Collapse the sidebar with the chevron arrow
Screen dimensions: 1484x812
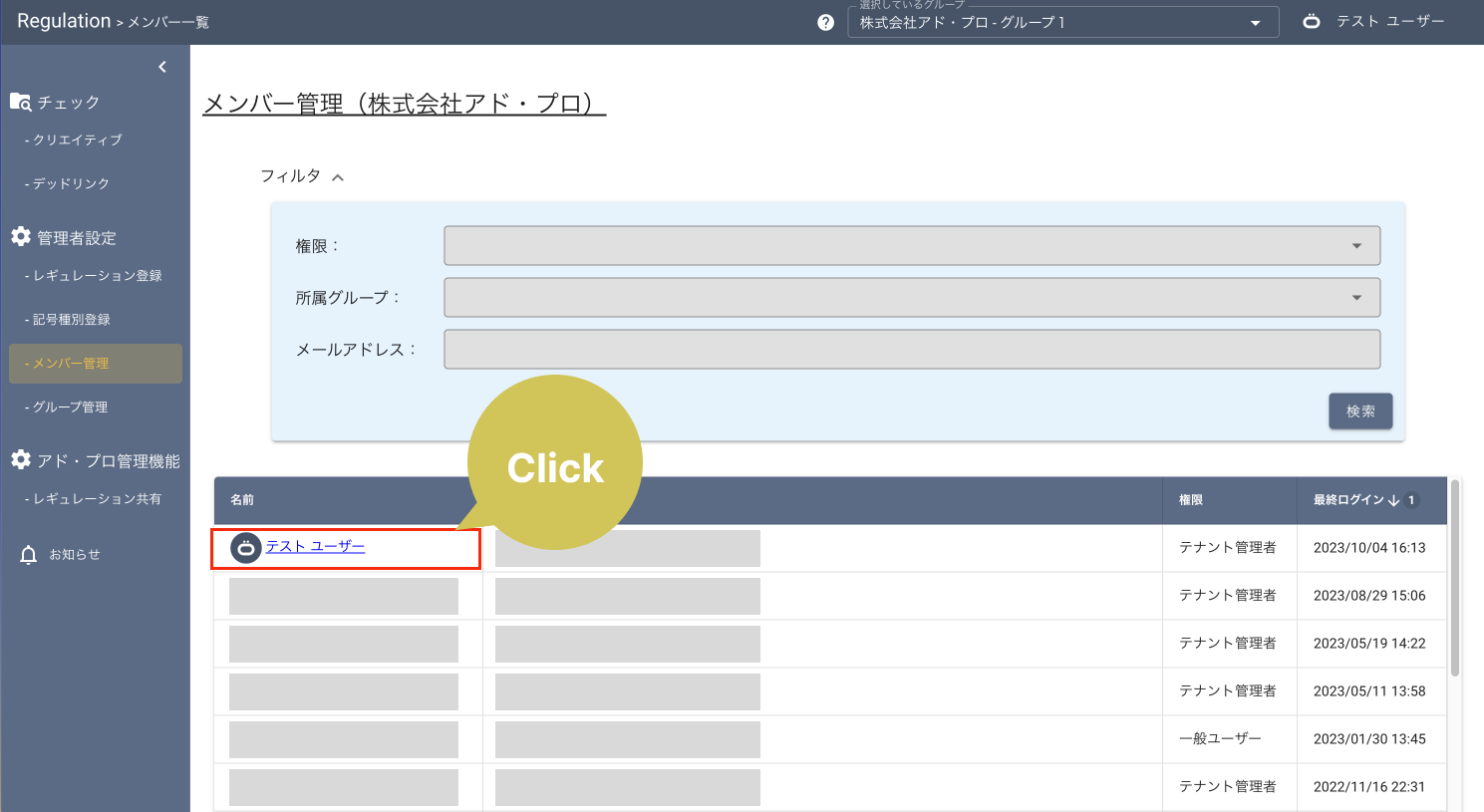[x=161, y=66]
